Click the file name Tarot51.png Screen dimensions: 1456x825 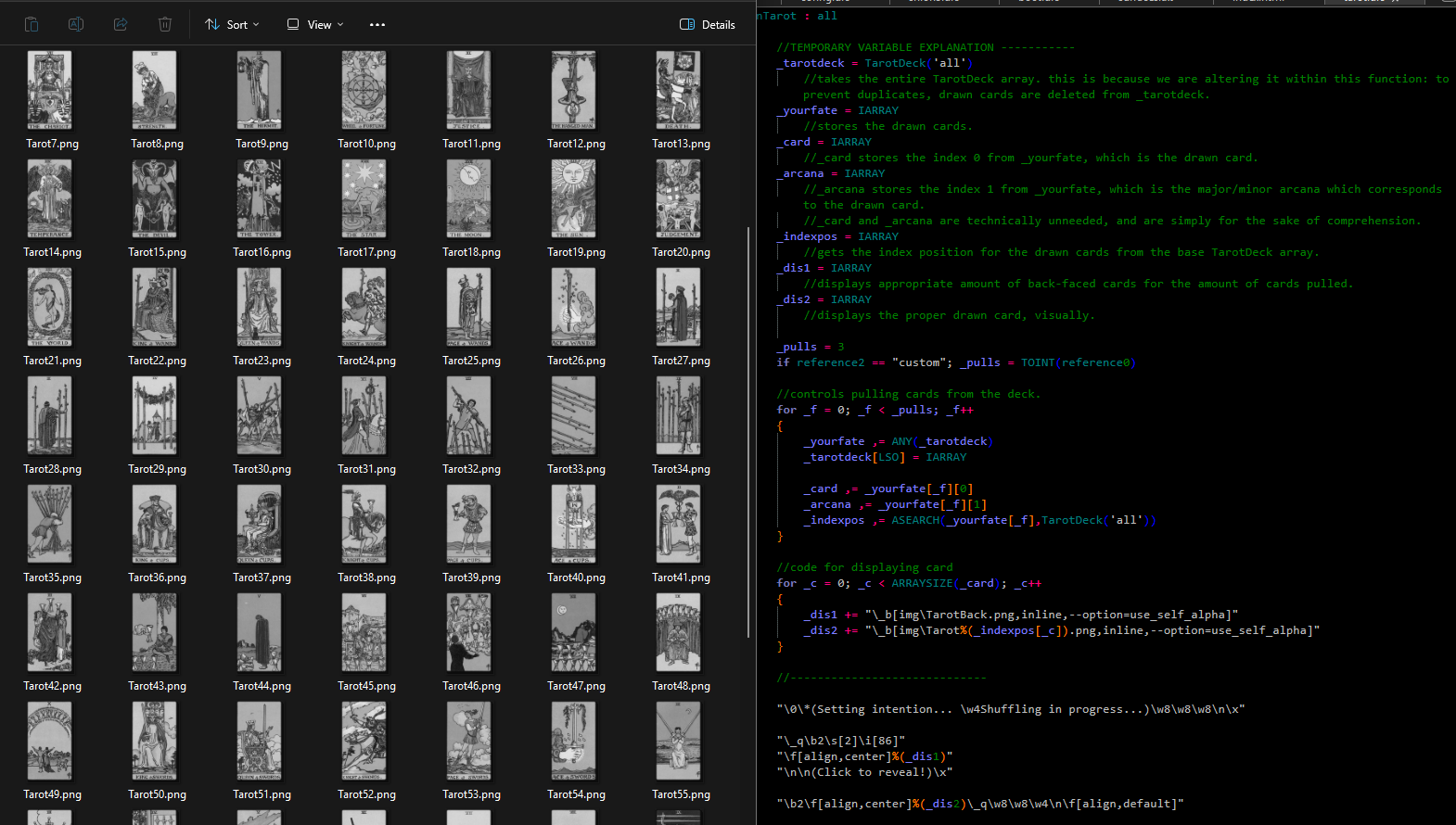tap(262, 794)
